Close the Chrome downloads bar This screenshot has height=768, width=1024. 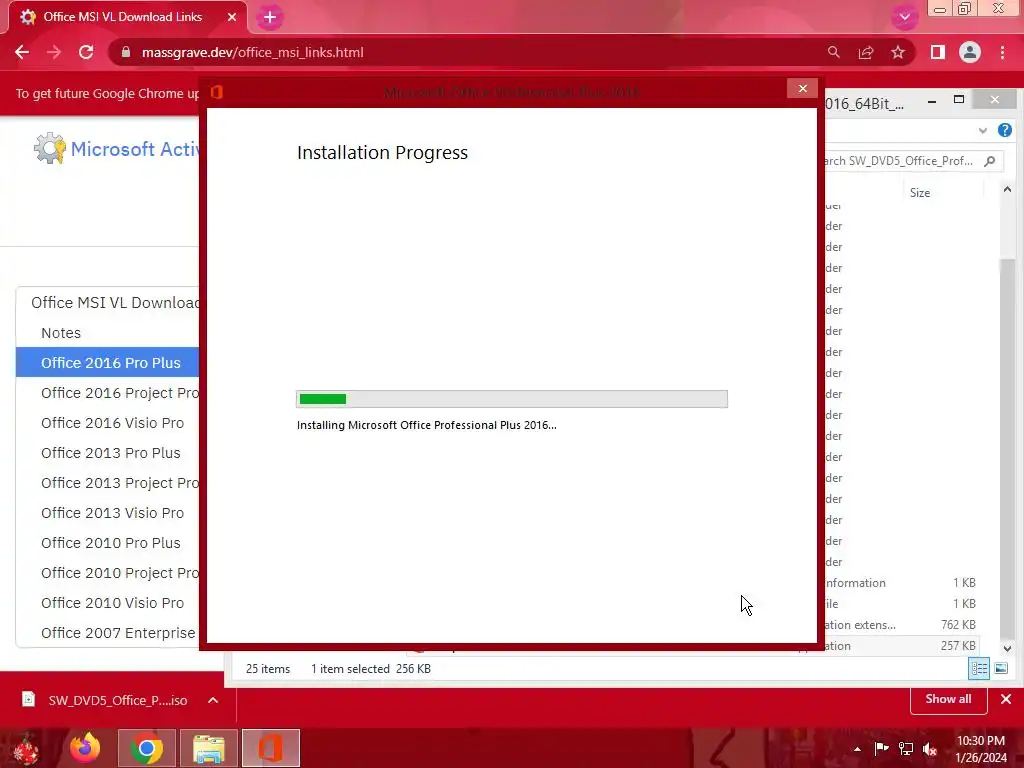pos(1006,699)
